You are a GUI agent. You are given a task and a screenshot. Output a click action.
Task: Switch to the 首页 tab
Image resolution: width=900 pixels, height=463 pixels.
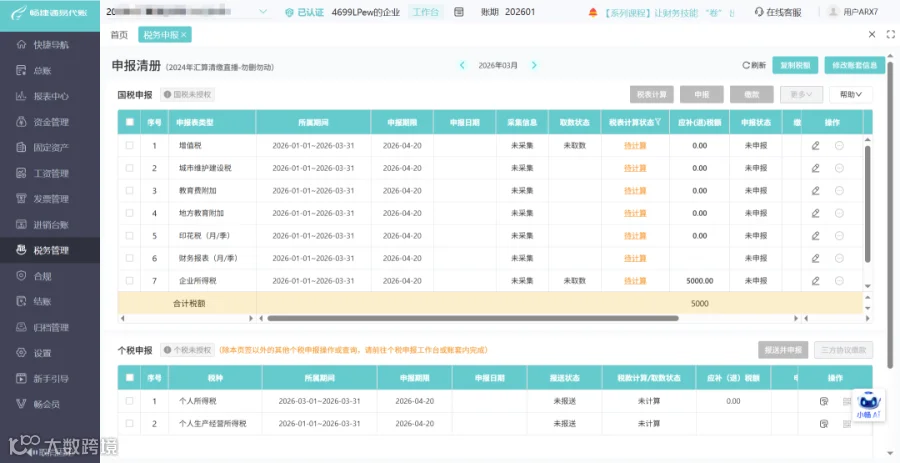click(x=119, y=35)
